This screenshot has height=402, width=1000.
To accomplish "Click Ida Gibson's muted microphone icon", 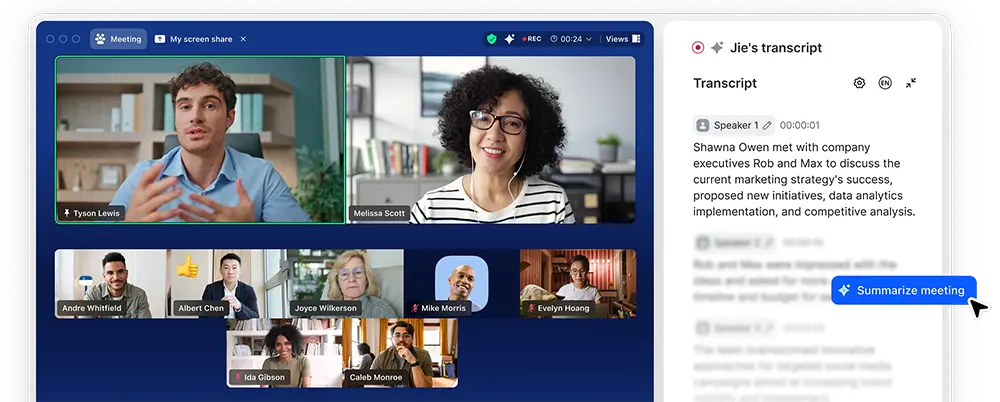I will click(238, 378).
